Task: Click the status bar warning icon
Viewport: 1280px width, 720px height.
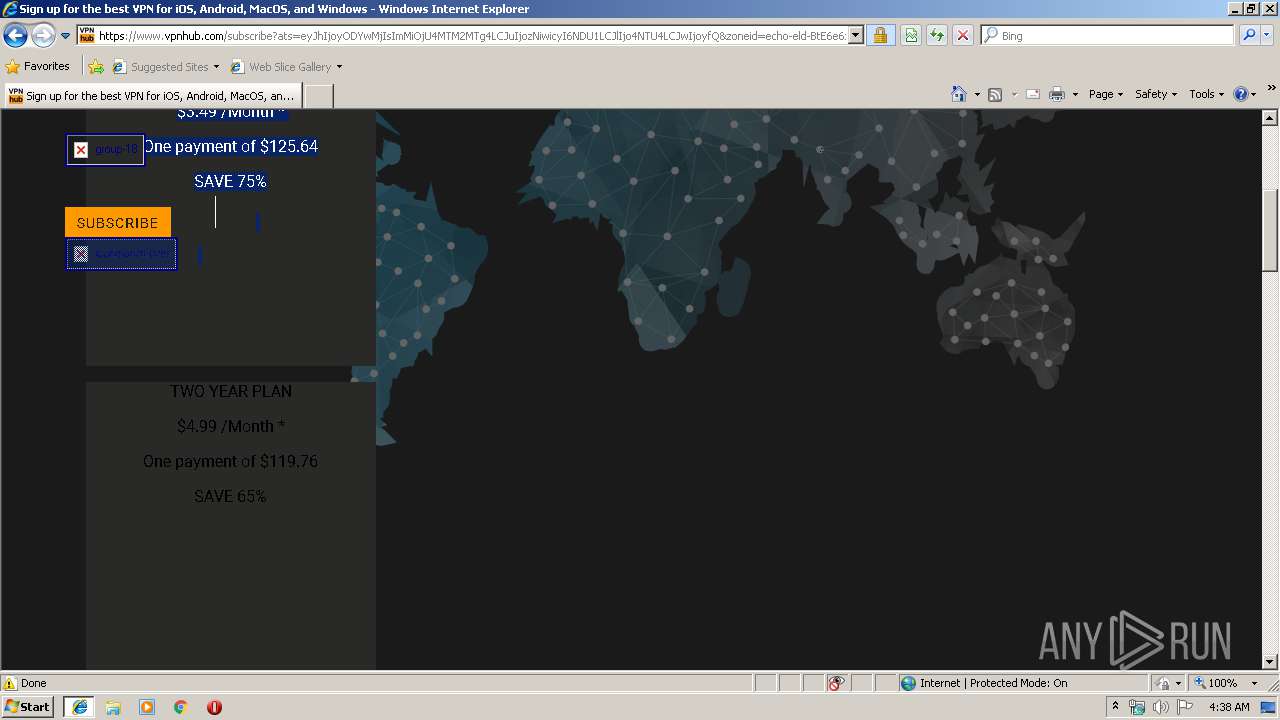Action: (x=10, y=683)
